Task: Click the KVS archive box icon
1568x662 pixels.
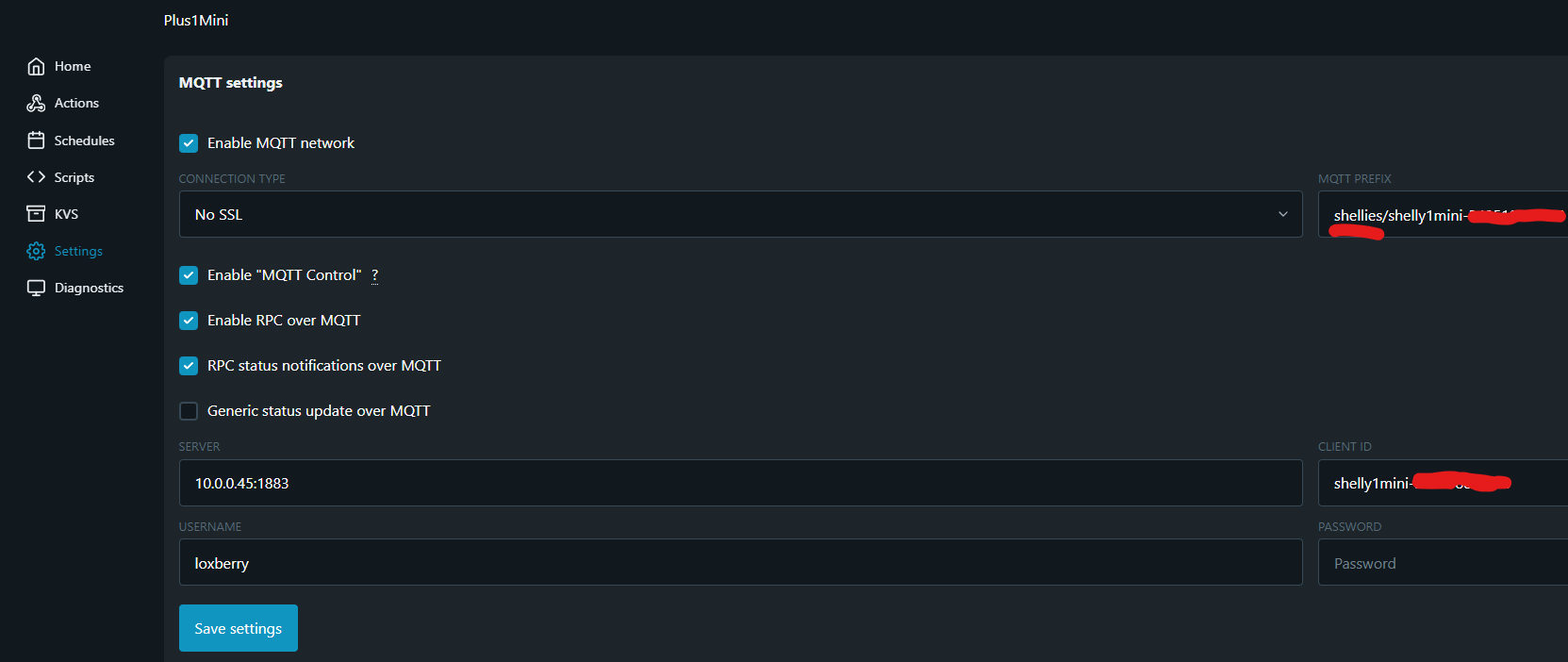Action: pos(36,214)
